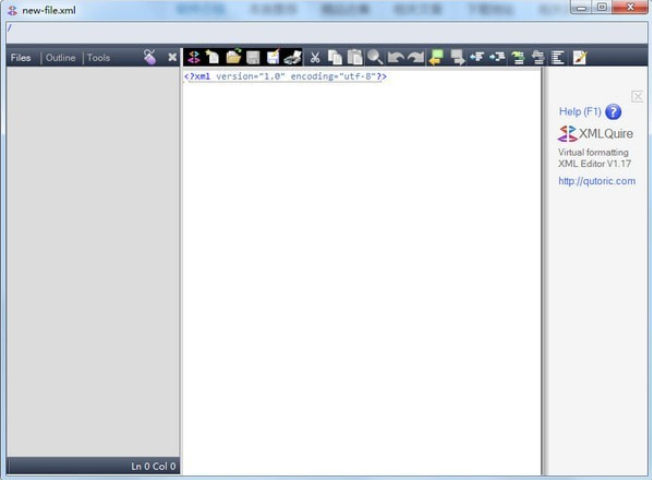Click the Save As disk-with-pencil icon

pyautogui.click(x=273, y=57)
